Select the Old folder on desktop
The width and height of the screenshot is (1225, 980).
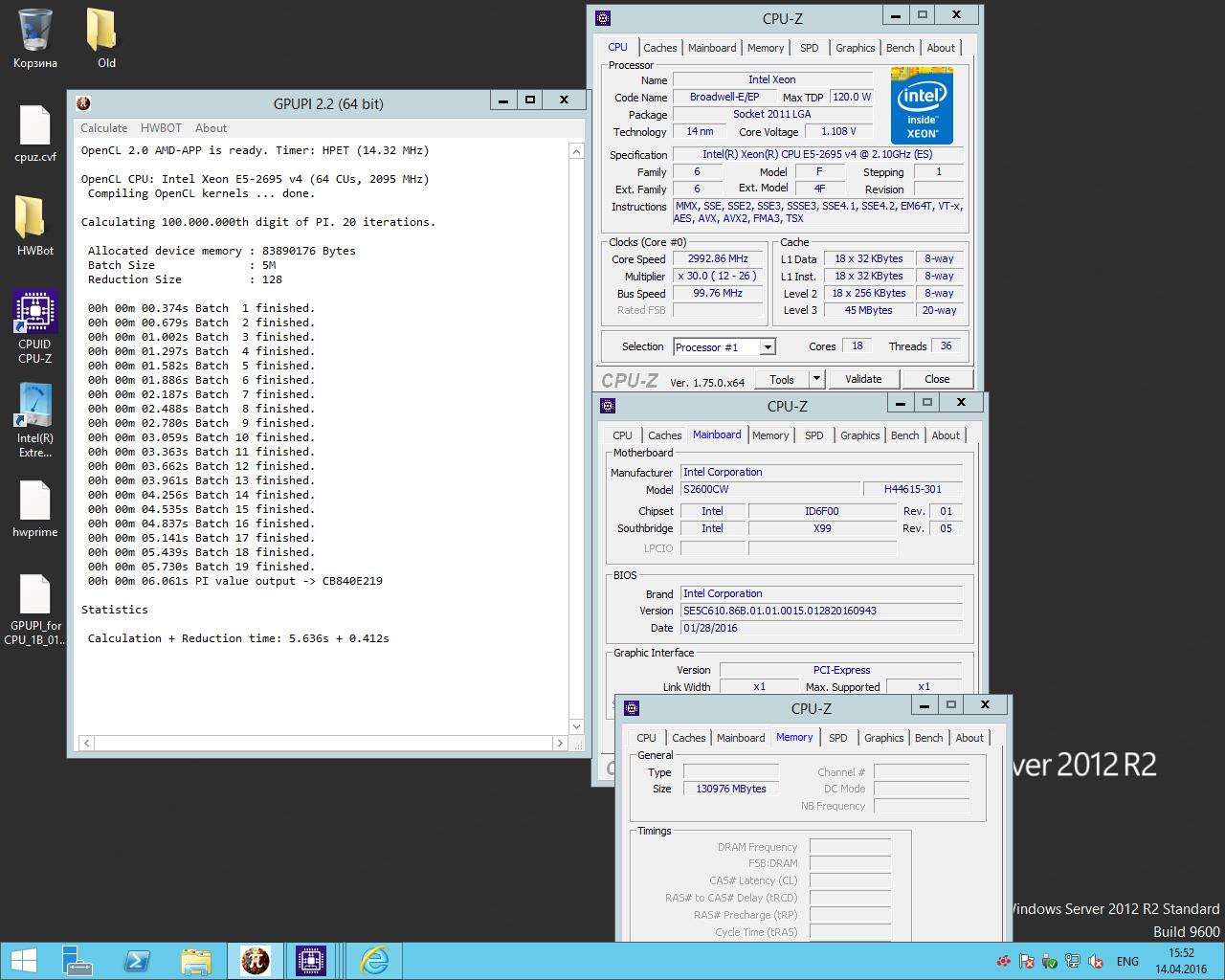[103, 38]
